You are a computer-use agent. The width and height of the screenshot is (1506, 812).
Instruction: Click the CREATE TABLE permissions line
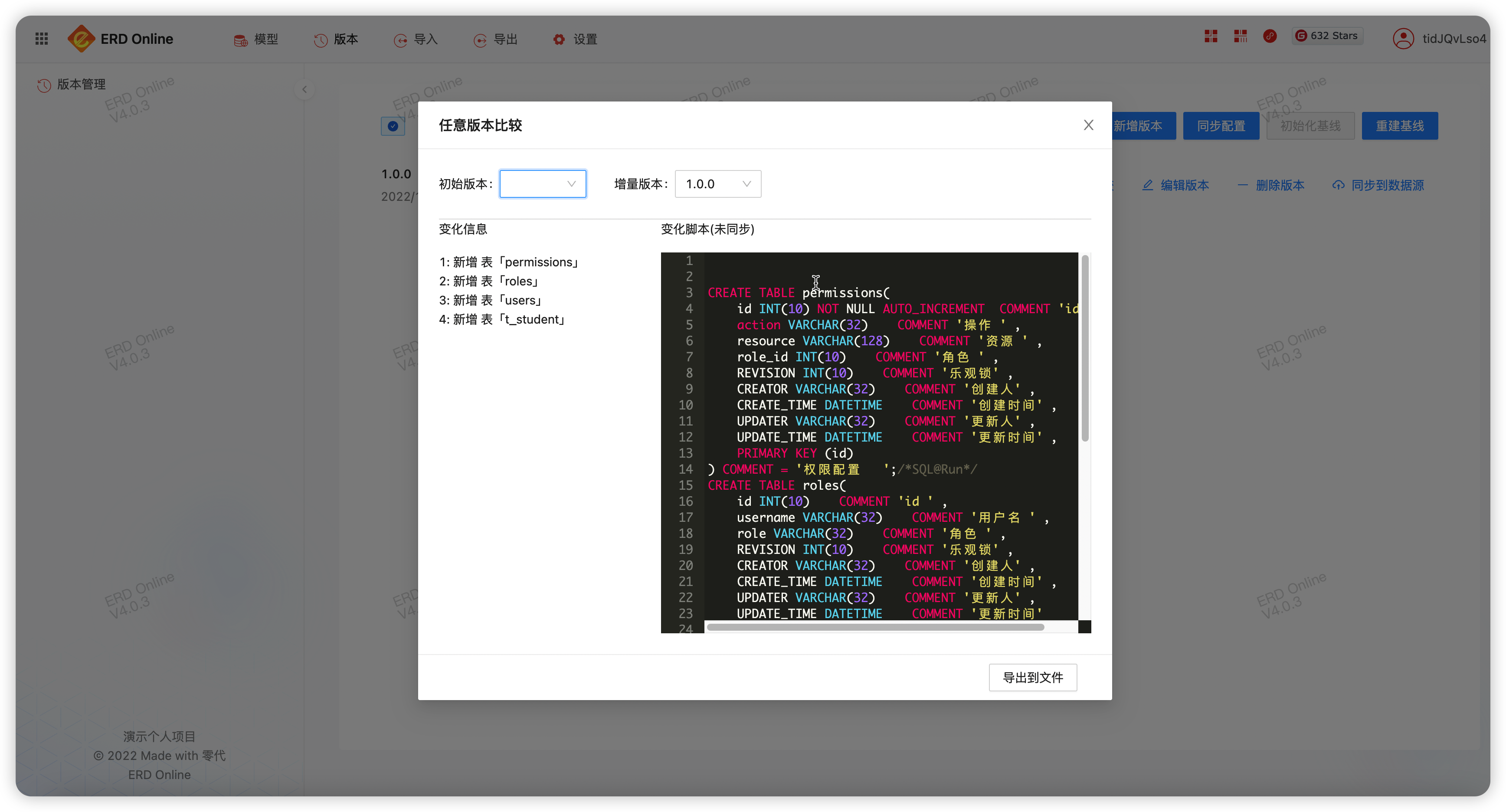coord(798,292)
